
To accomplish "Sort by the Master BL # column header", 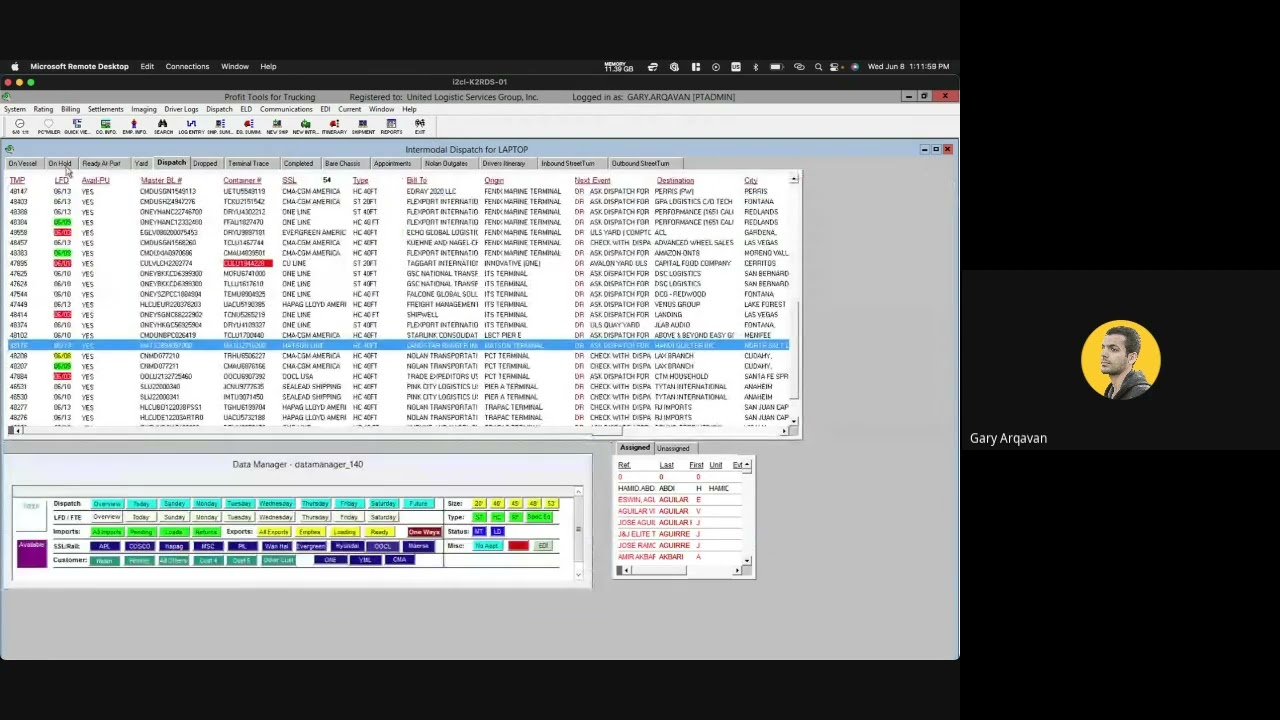I will [x=160, y=181].
